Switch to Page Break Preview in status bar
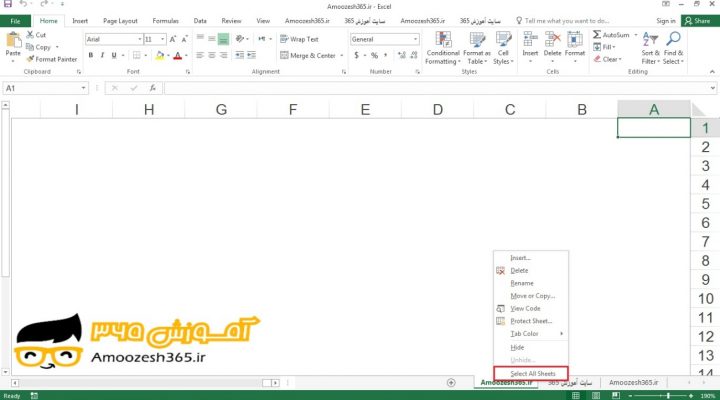 pyautogui.click(x=616, y=395)
